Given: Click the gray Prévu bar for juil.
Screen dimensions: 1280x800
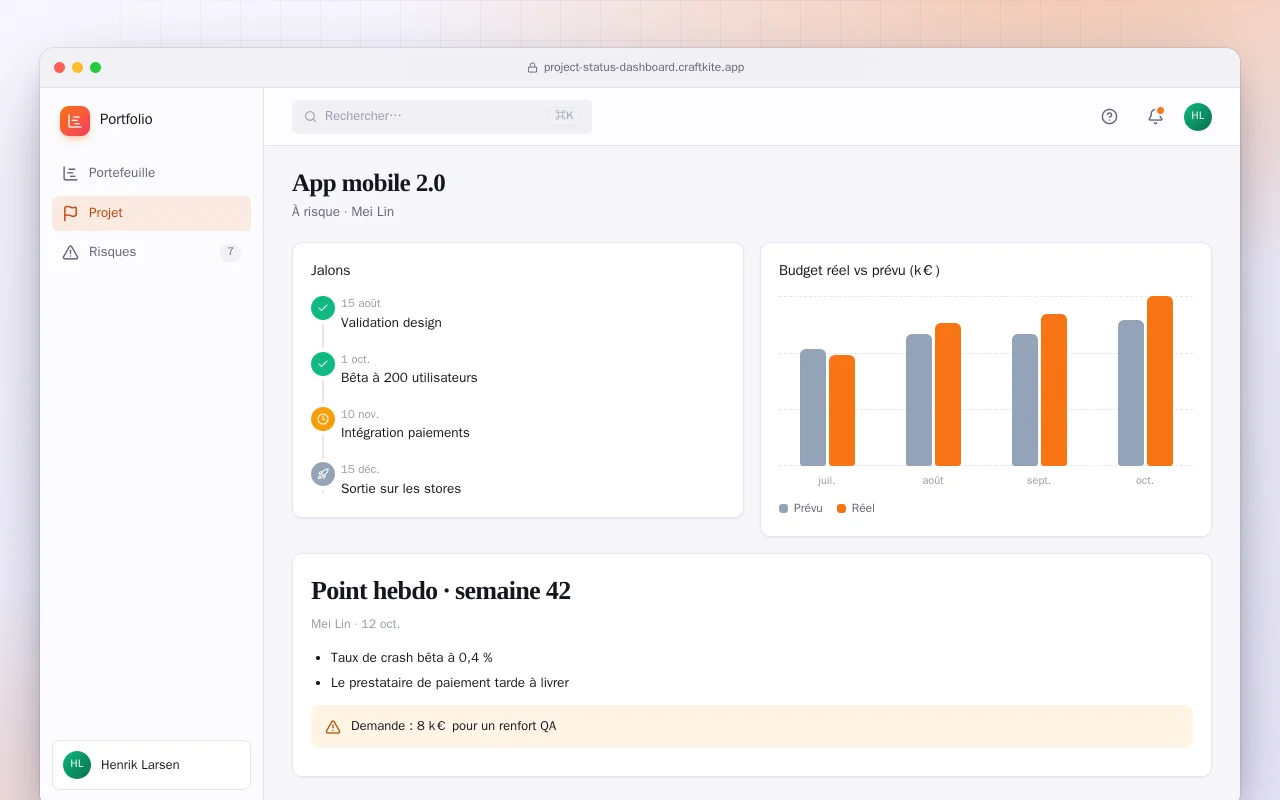Looking at the screenshot, I should click(813, 408).
